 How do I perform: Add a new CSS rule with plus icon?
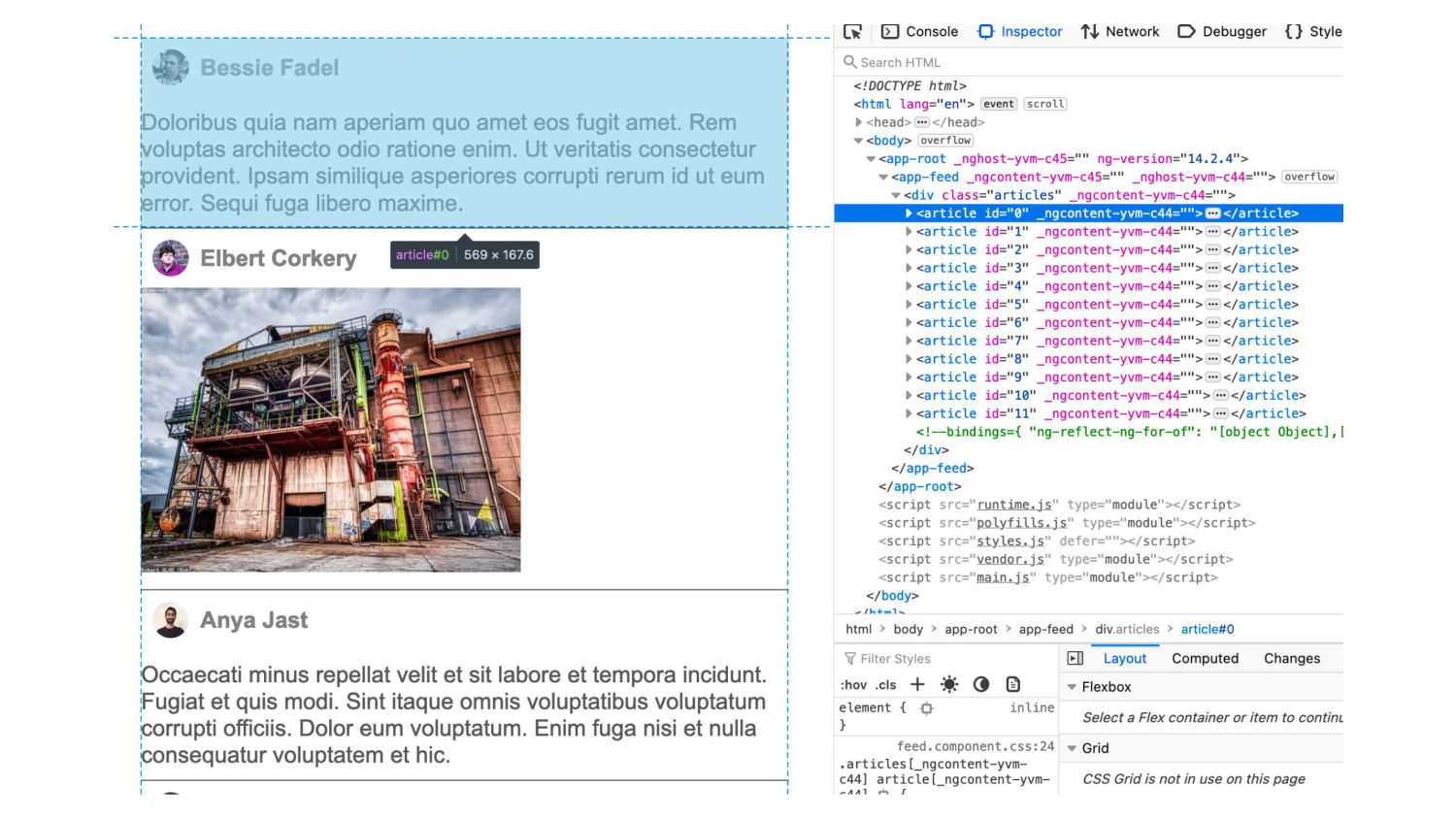917,685
